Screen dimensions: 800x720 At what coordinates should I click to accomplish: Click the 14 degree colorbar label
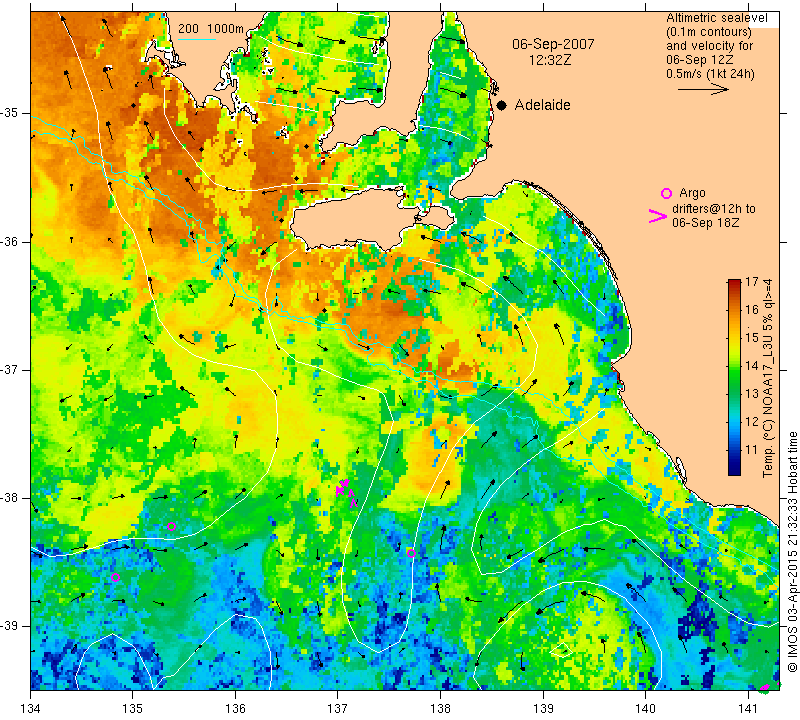tap(752, 365)
